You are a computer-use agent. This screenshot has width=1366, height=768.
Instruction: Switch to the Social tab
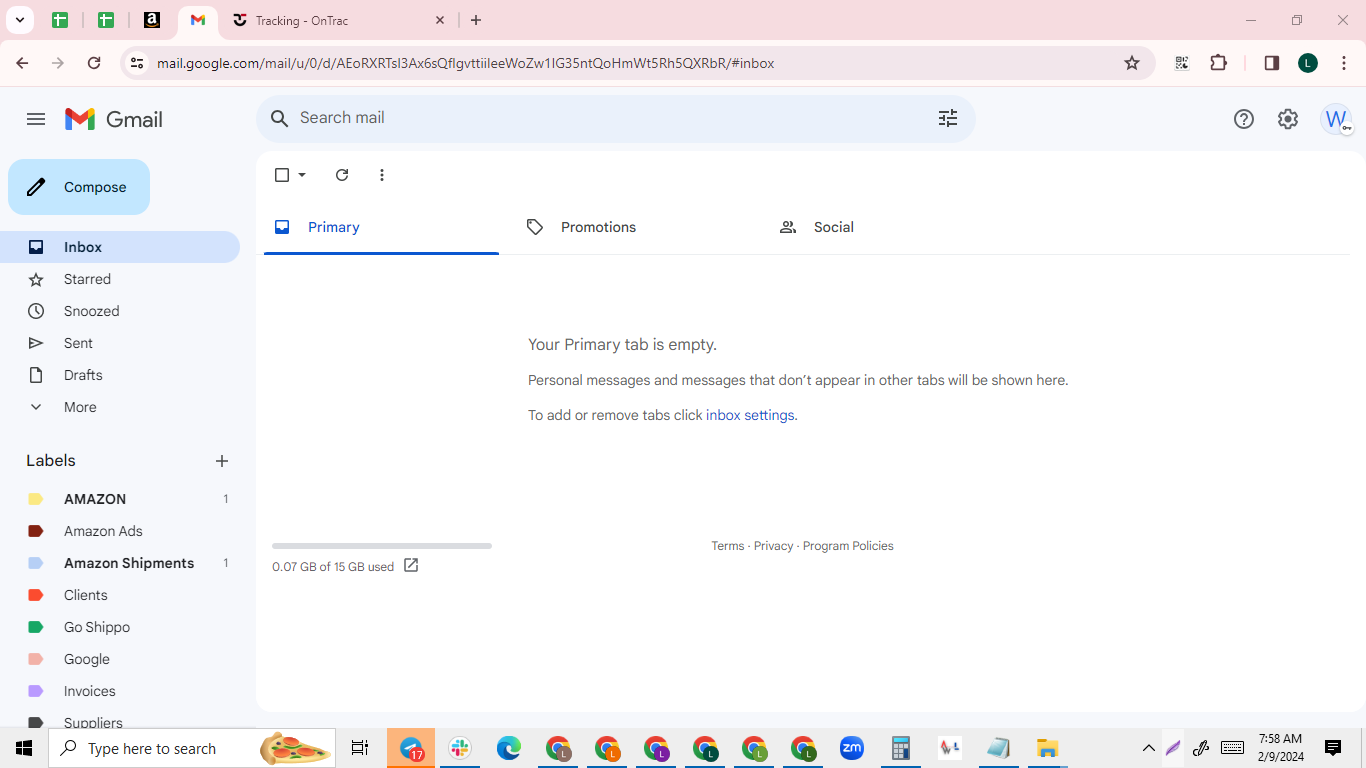pyautogui.click(x=887, y=227)
